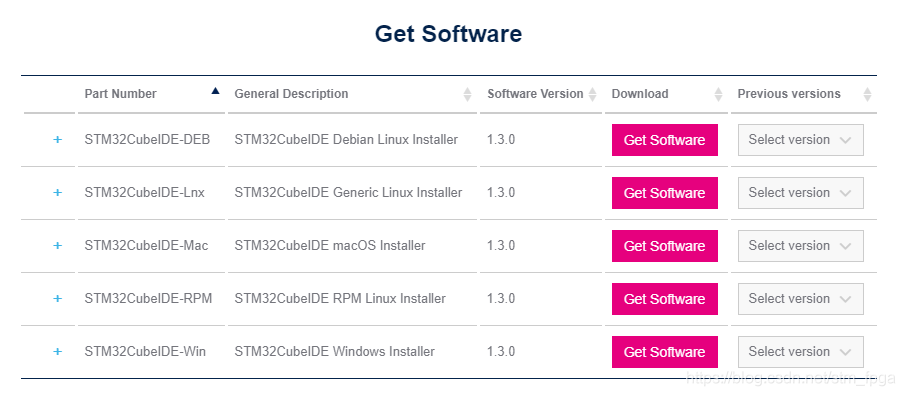Image resolution: width=905 pixels, height=396 pixels.
Task: Expand the STM32CubeIDE-DEB row plus icon
Action: [x=57, y=140]
